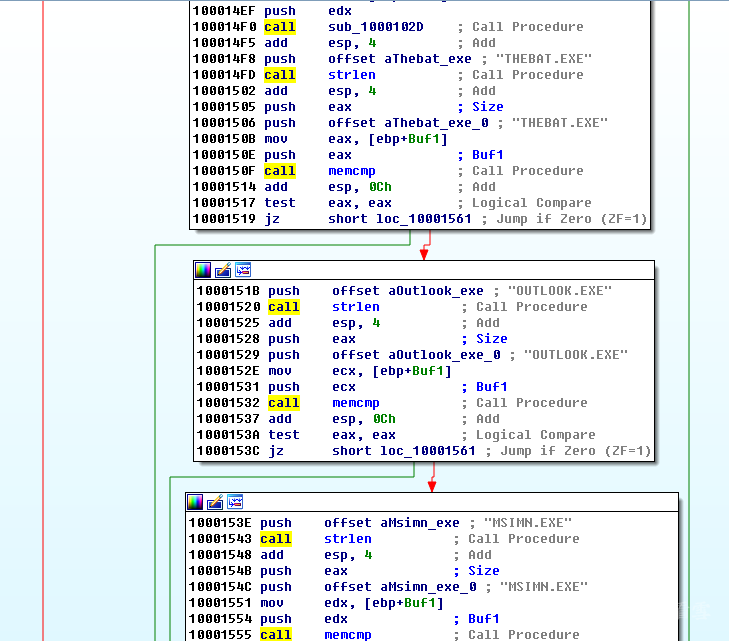Select "esp, 0Ch" at address 10001537
729x641 pixels.
pyautogui.click(x=364, y=419)
